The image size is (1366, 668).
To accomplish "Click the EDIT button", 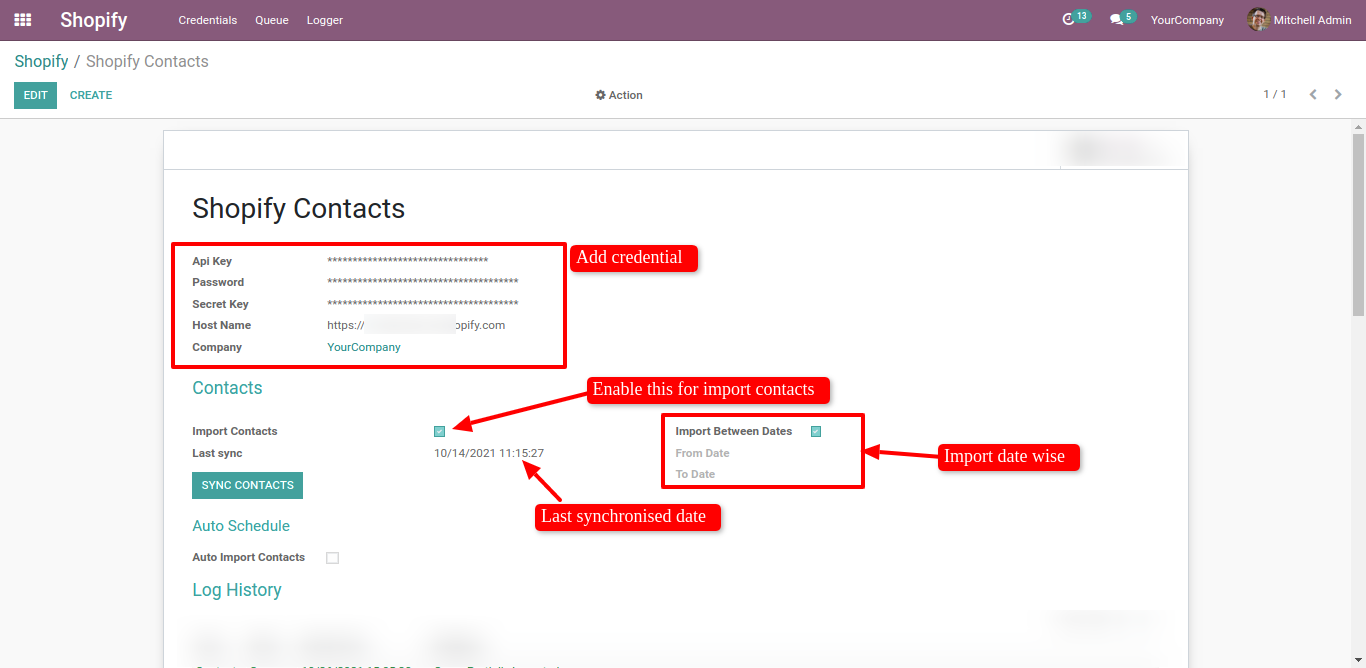I will 36,95.
